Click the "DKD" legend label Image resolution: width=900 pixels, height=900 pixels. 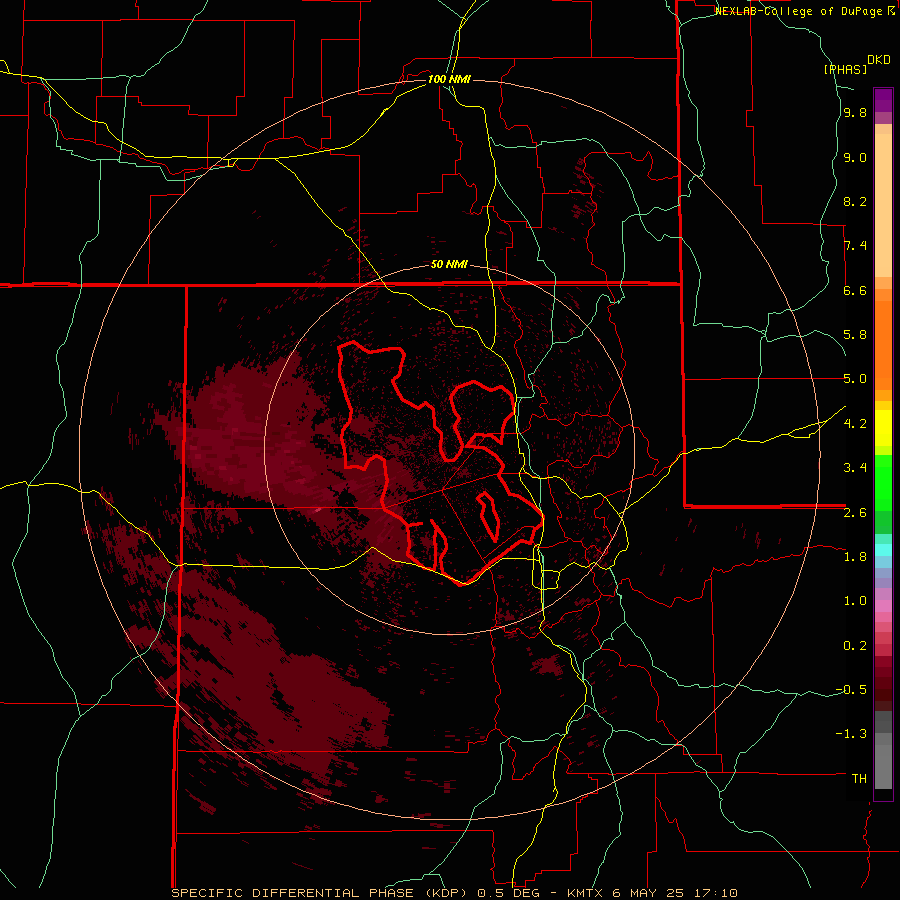(x=879, y=60)
